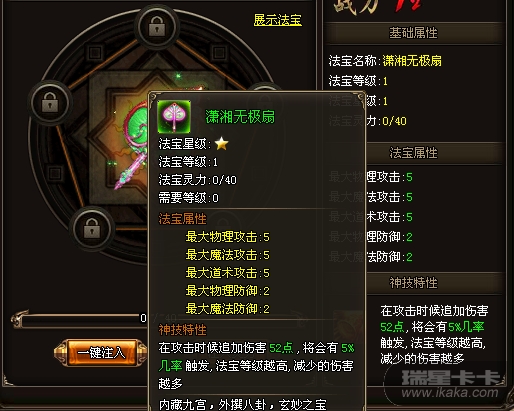Click the 法宝属性 heading in tooltip

tap(182, 219)
